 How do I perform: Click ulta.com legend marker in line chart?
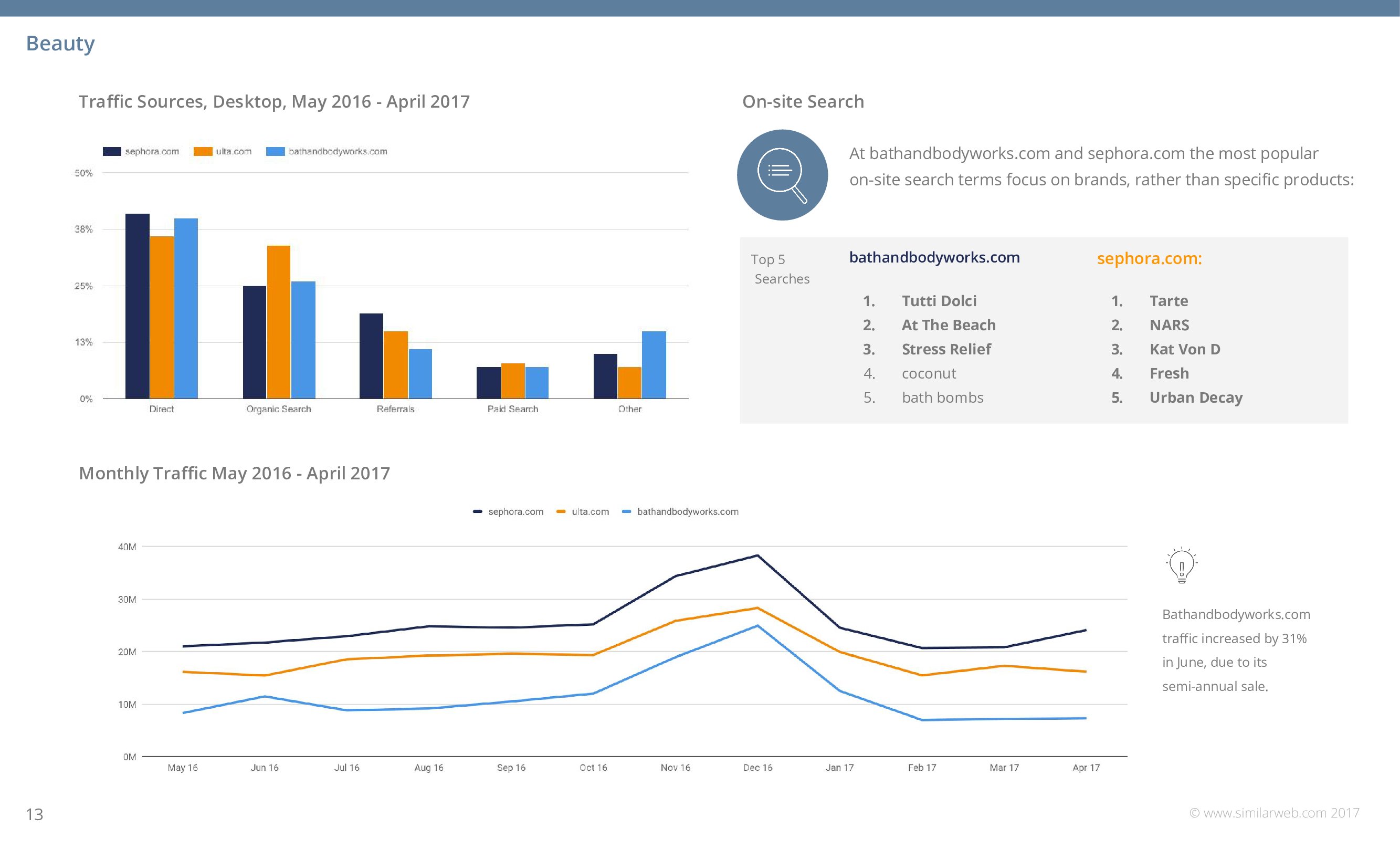click(x=561, y=511)
